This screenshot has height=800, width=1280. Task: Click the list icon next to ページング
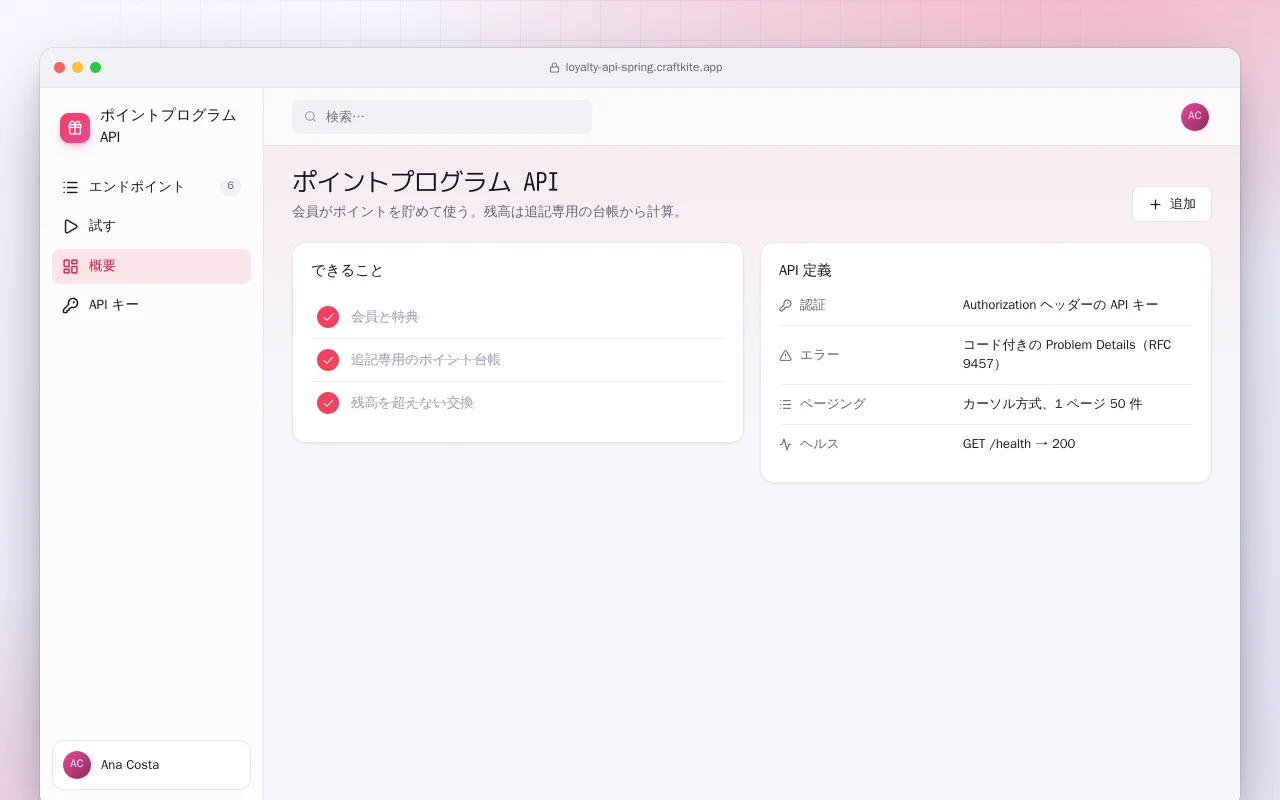pyautogui.click(x=785, y=404)
